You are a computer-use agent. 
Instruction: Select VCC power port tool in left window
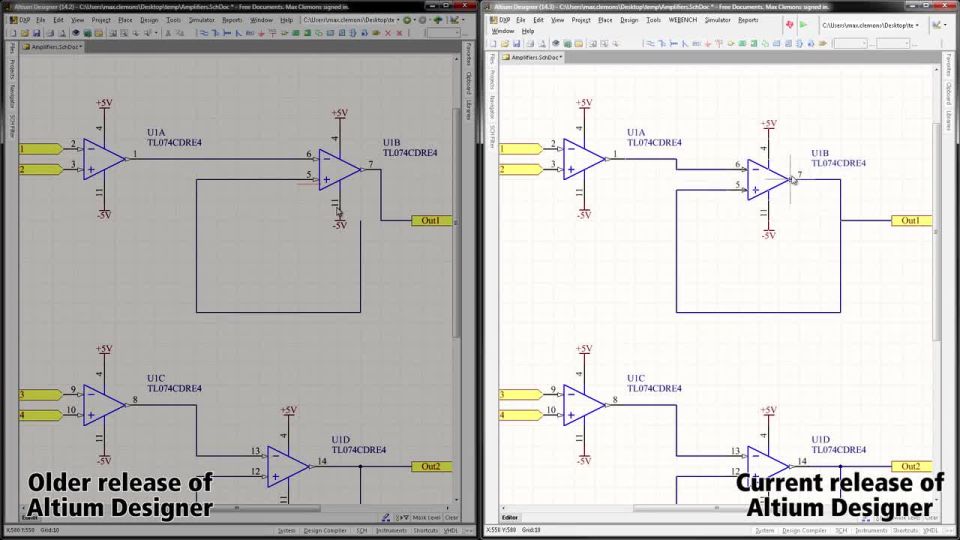pyautogui.click(x=272, y=33)
